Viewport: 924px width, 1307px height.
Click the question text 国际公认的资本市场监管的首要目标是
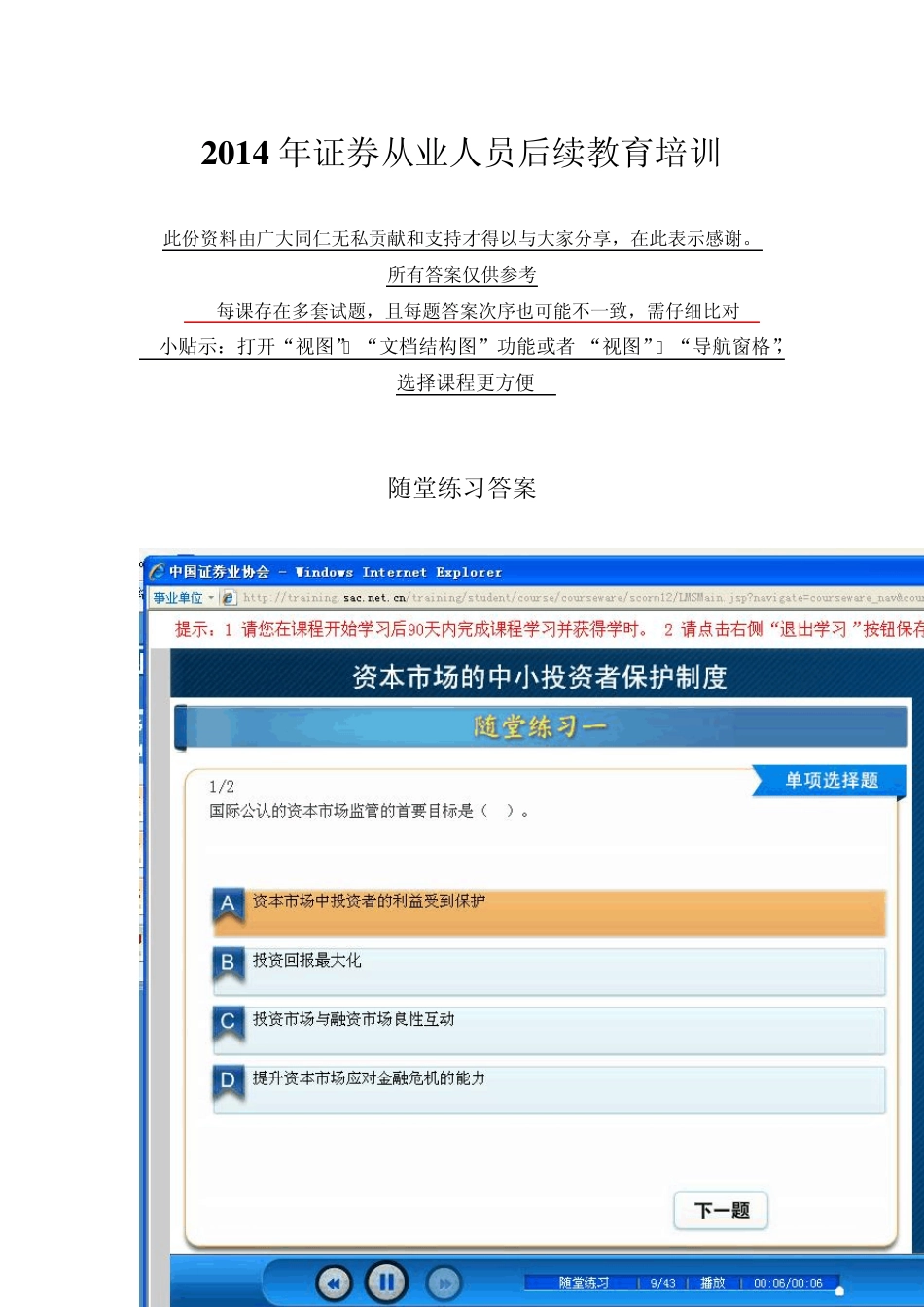tap(370, 811)
